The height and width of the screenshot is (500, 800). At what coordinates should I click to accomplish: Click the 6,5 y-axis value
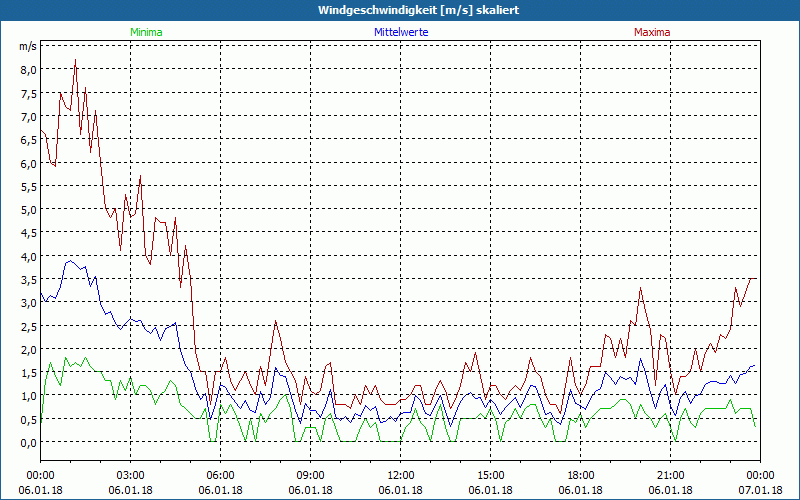tap(28, 140)
